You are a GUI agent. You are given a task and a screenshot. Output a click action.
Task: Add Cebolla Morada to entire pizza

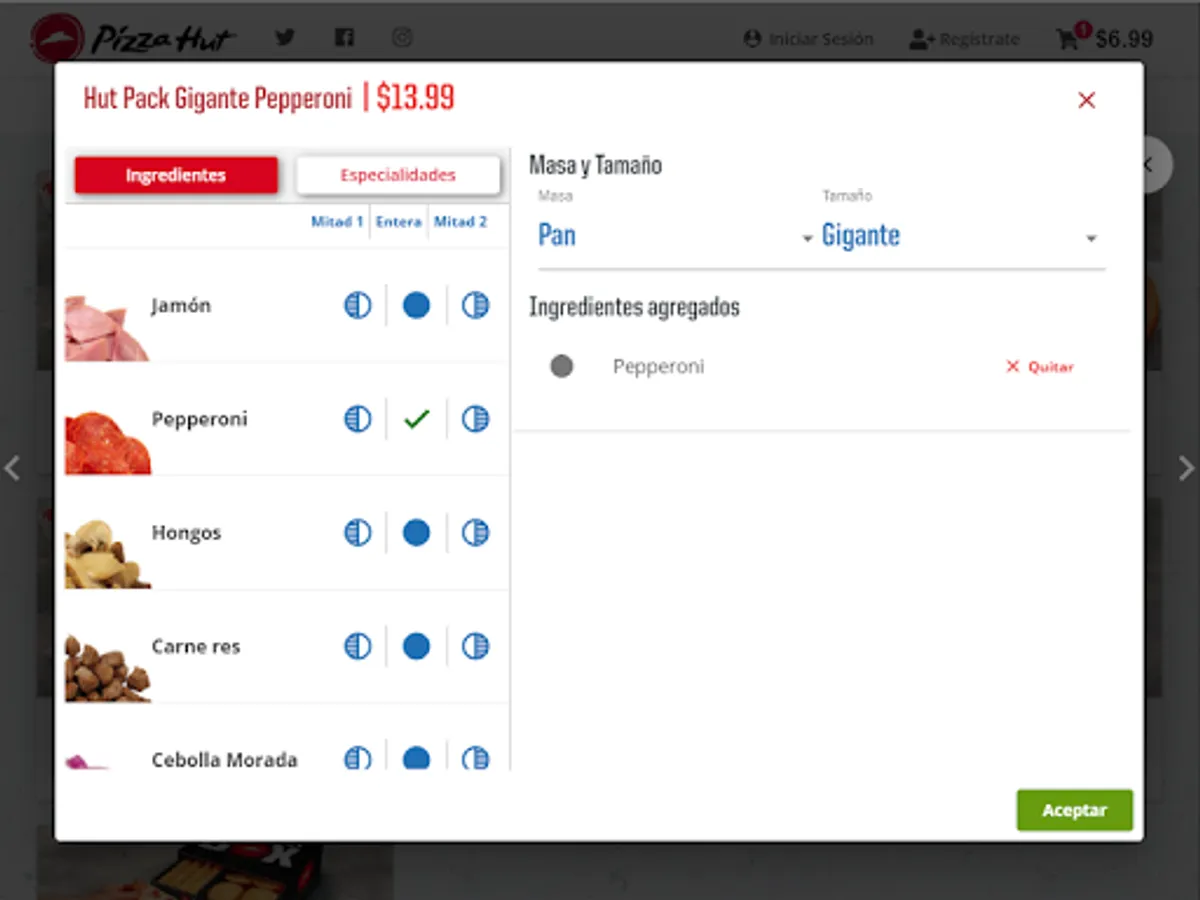(x=416, y=758)
